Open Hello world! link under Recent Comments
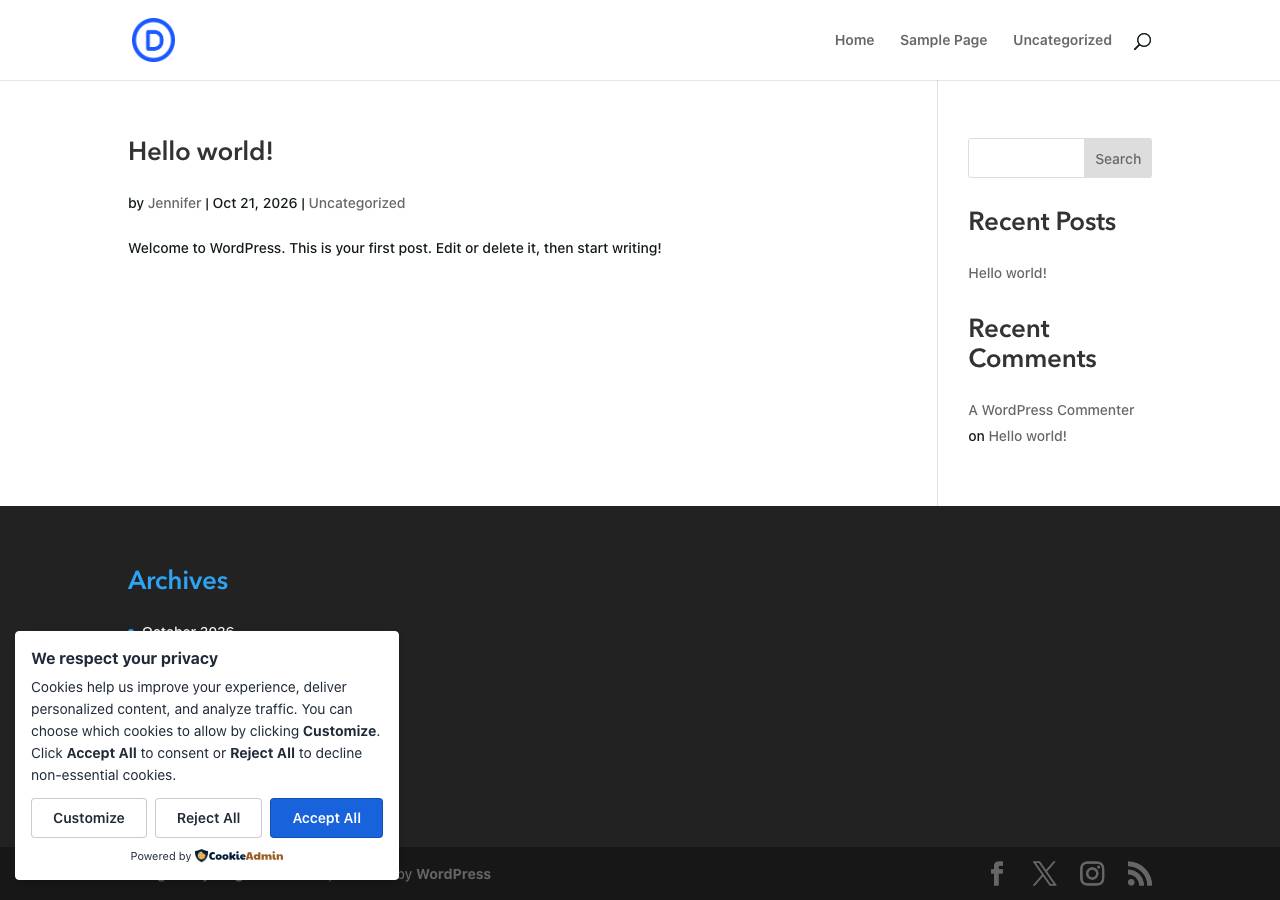Image resolution: width=1280 pixels, height=900 pixels. (1027, 436)
